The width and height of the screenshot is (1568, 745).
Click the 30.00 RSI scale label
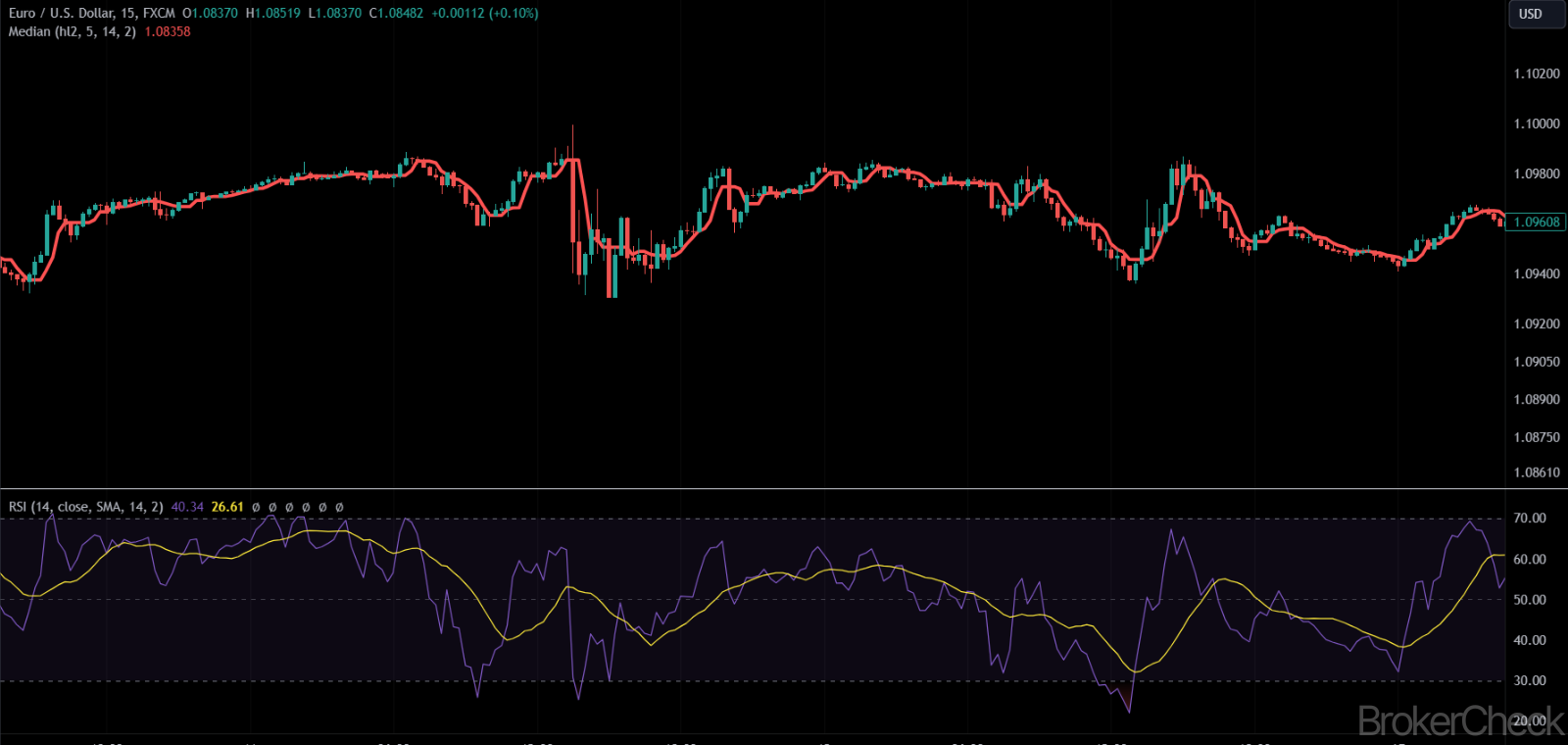(1529, 680)
